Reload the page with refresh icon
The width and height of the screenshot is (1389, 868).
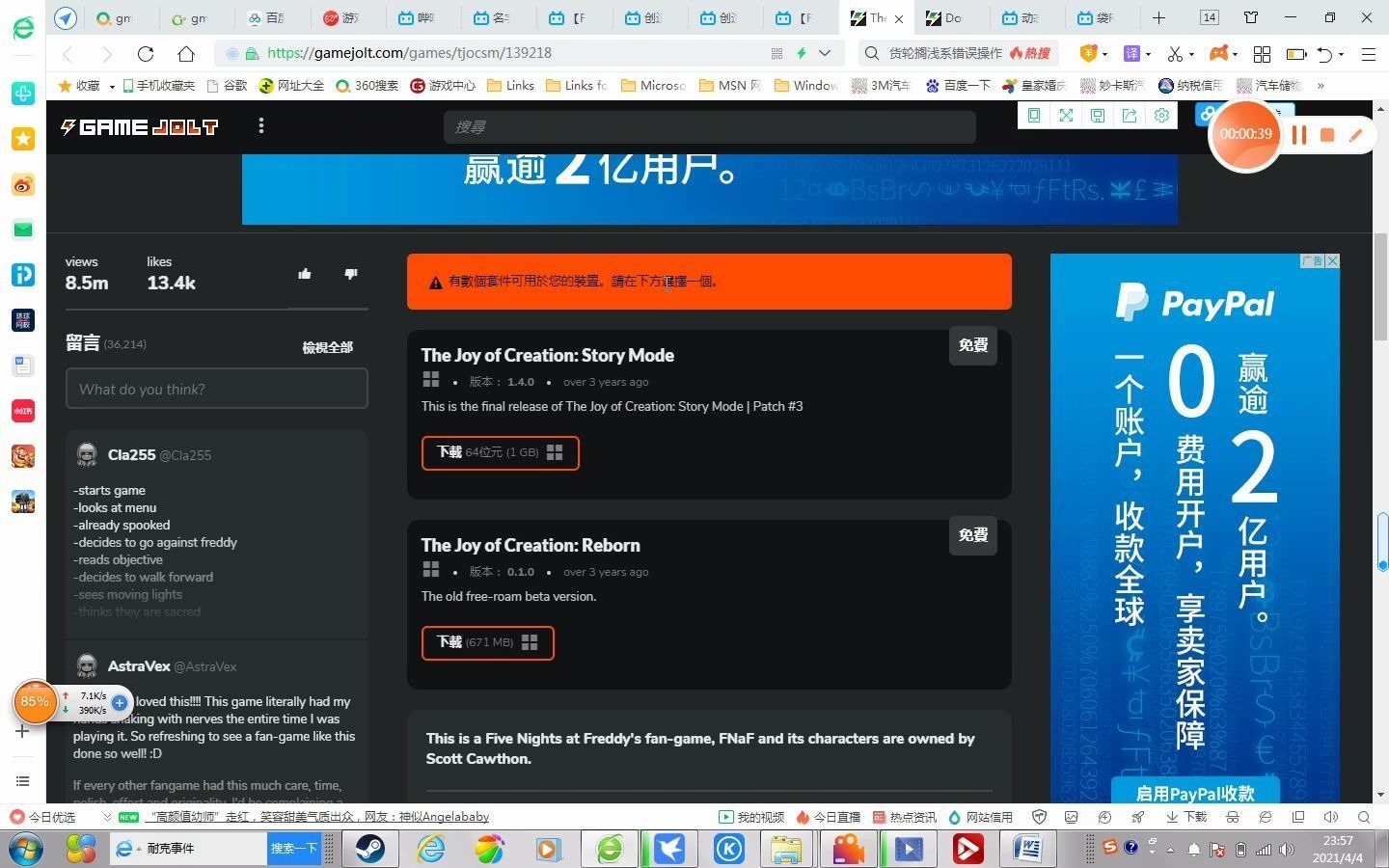tap(146, 54)
